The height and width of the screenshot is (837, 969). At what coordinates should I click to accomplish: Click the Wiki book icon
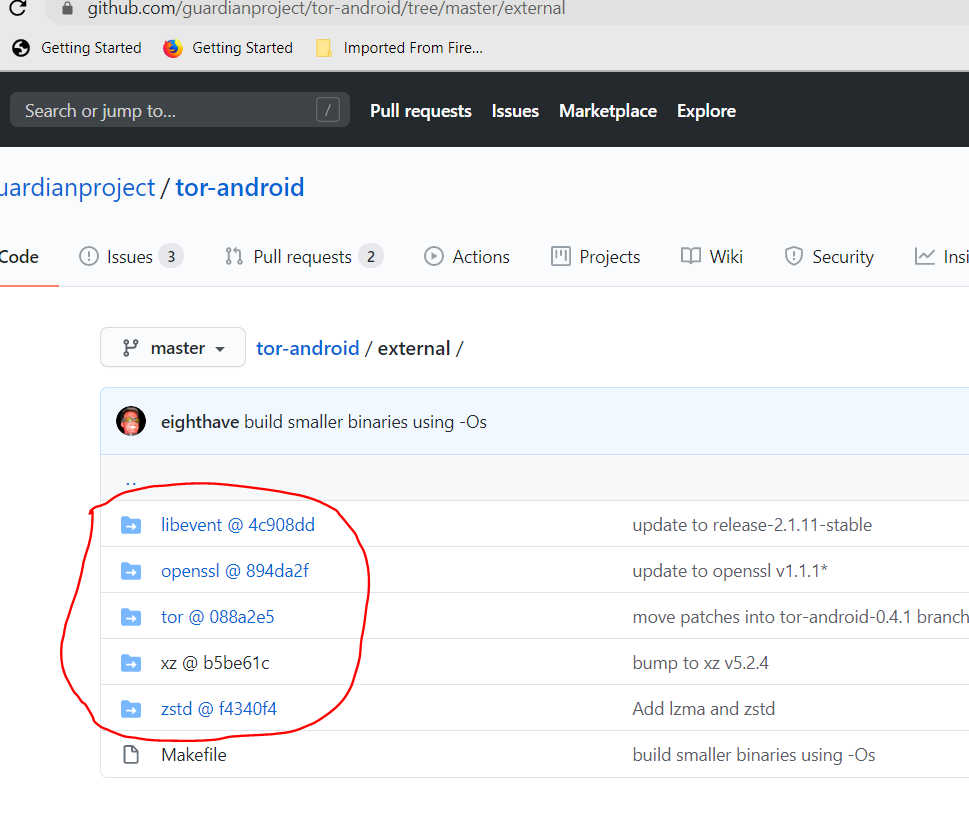click(690, 256)
